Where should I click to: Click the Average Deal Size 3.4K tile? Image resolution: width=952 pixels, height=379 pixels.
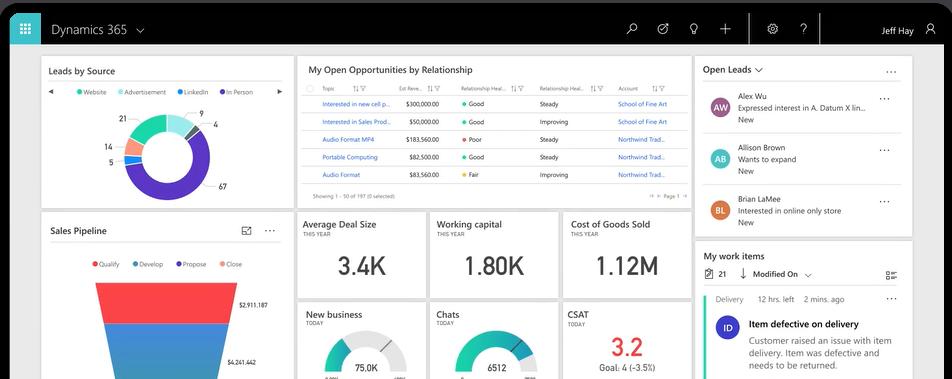361,254
